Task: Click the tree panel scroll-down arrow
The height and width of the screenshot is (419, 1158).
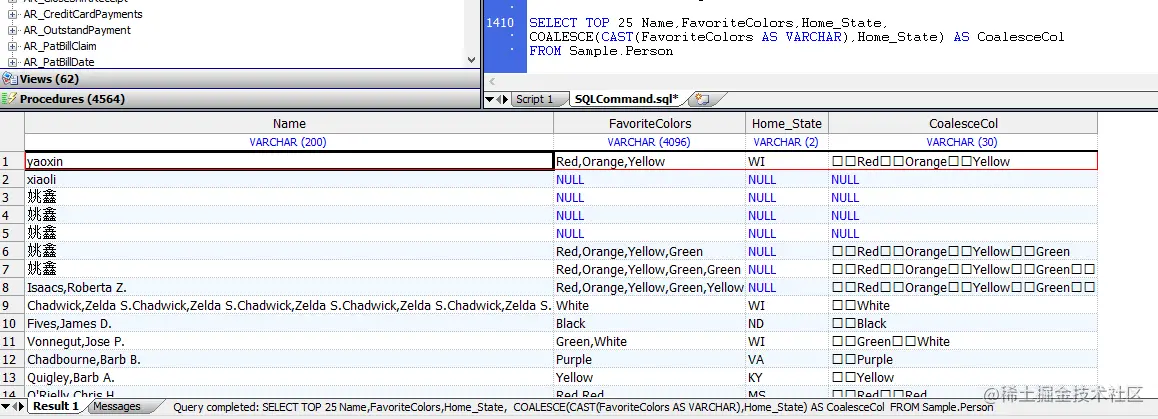Action: coord(473,61)
